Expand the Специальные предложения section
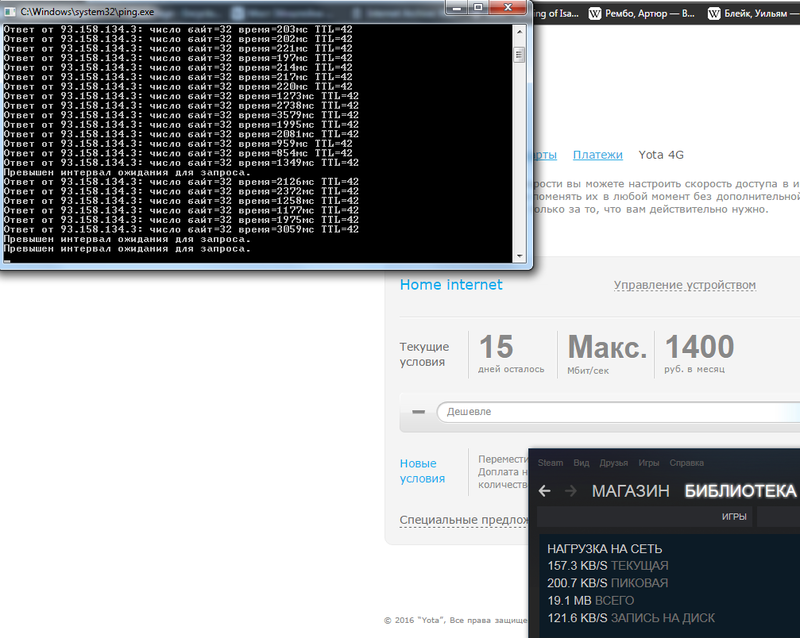This screenshot has height=638, width=800. click(x=463, y=520)
